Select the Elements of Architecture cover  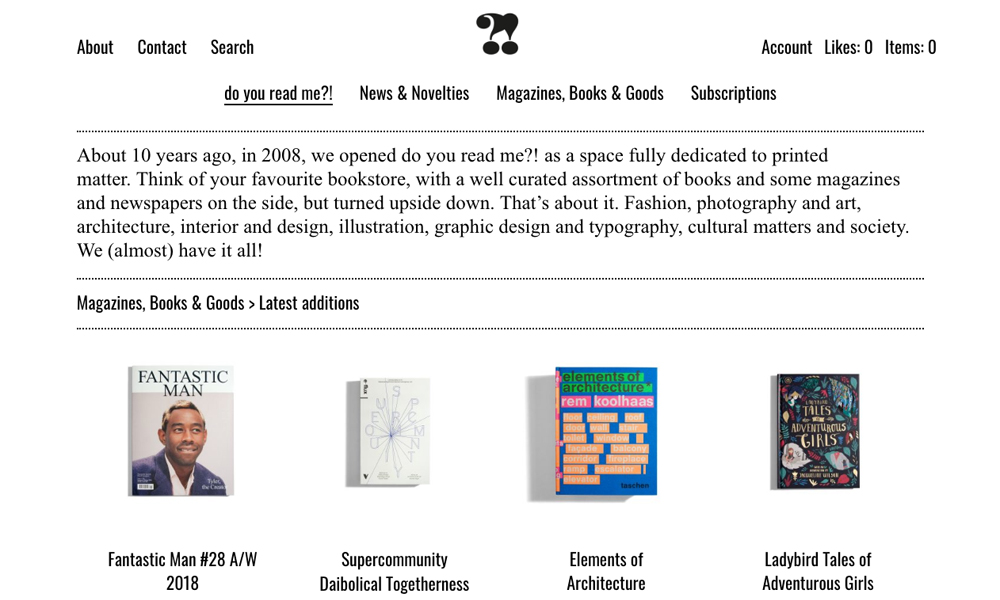click(x=606, y=432)
